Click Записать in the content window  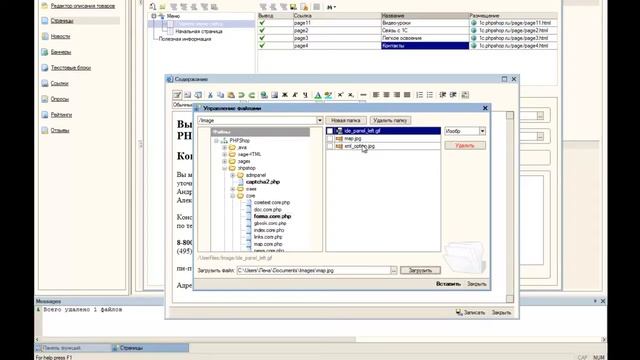point(471,312)
